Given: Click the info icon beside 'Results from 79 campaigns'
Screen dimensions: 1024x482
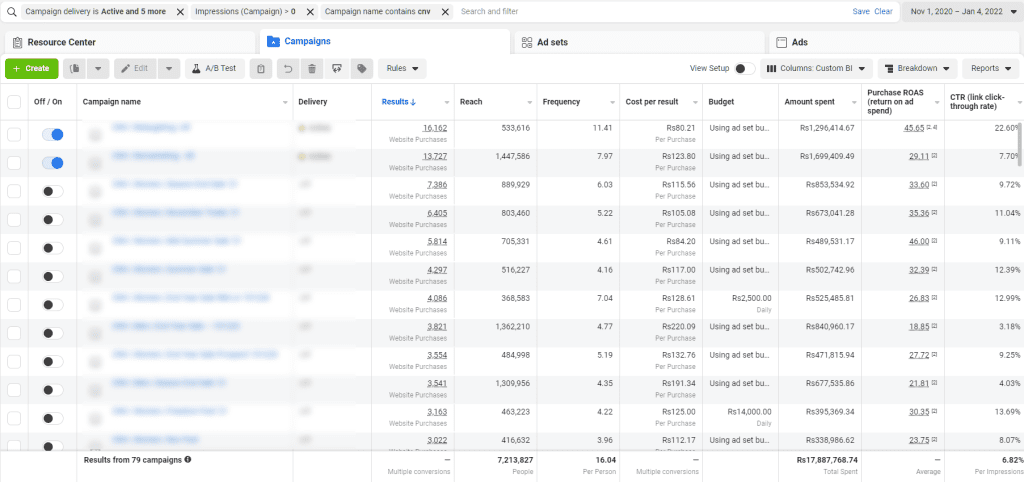Looking at the screenshot, I should pos(188,460).
